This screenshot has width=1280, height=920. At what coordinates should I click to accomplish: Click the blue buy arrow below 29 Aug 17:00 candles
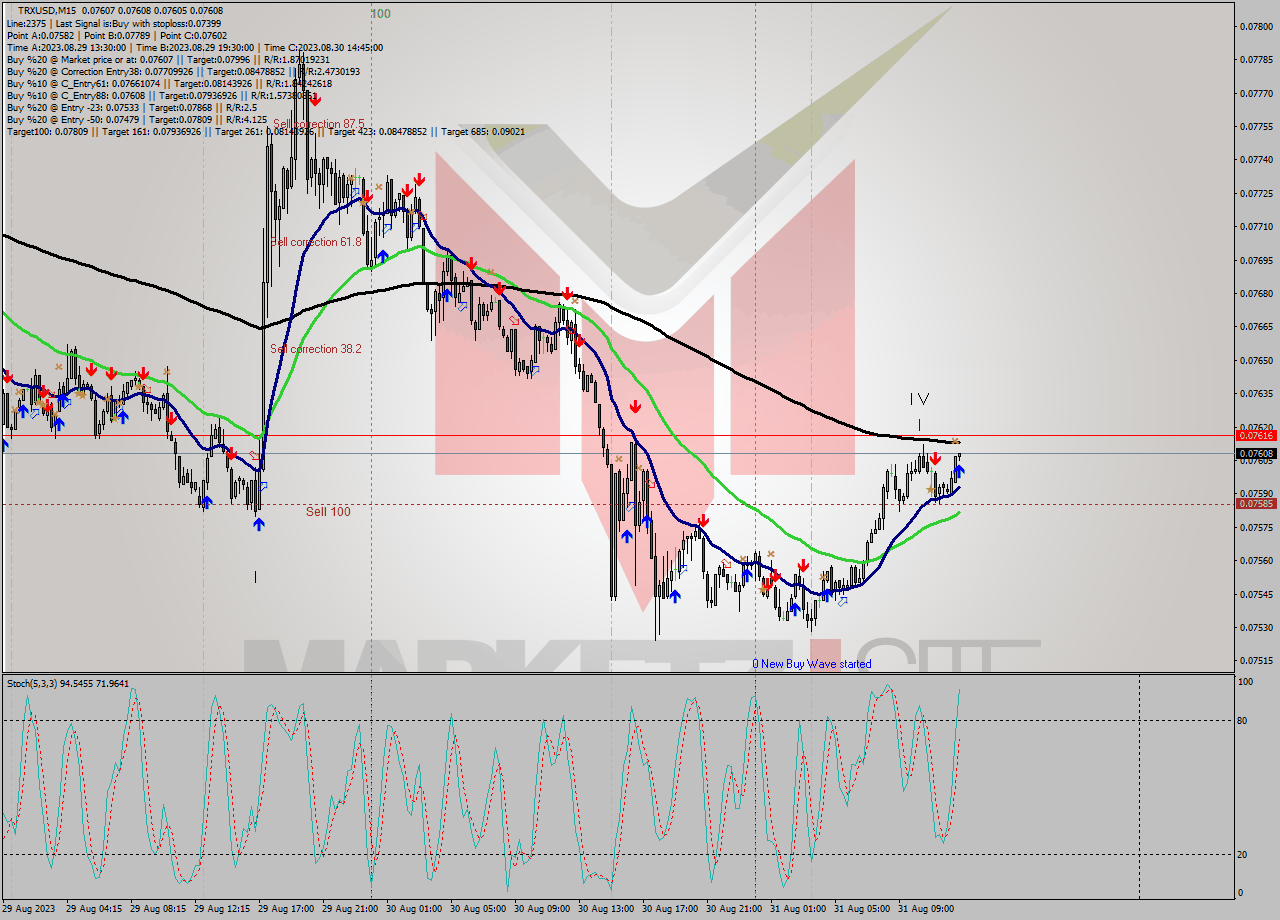[258, 522]
